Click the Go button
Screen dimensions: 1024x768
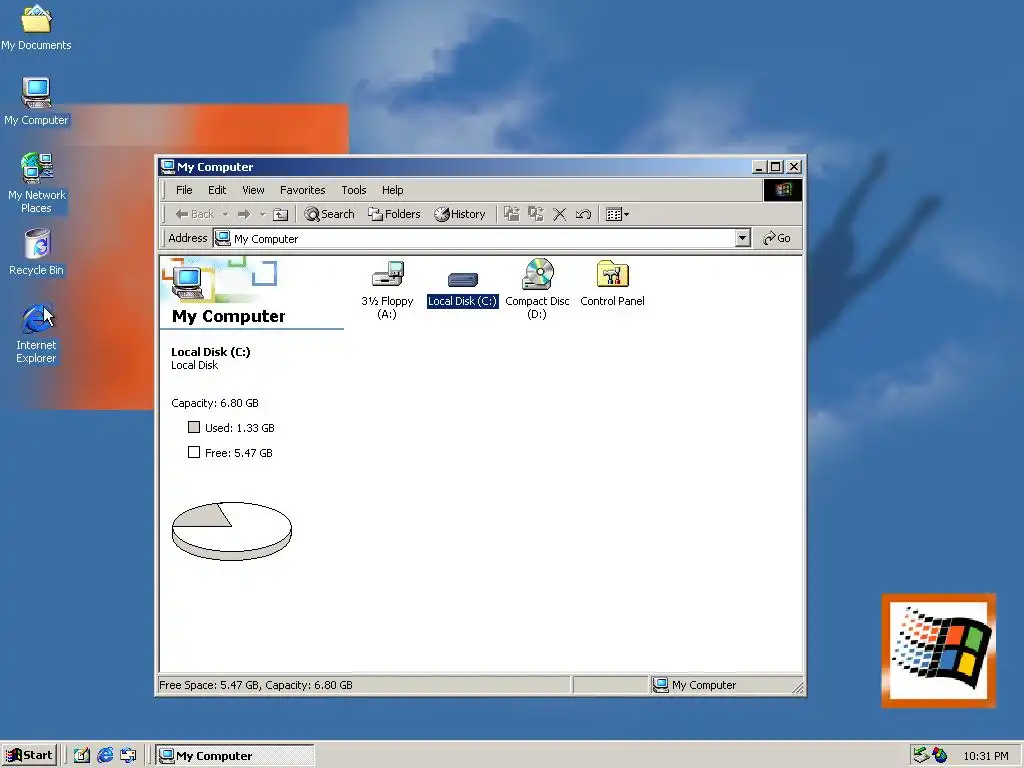coord(776,238)
